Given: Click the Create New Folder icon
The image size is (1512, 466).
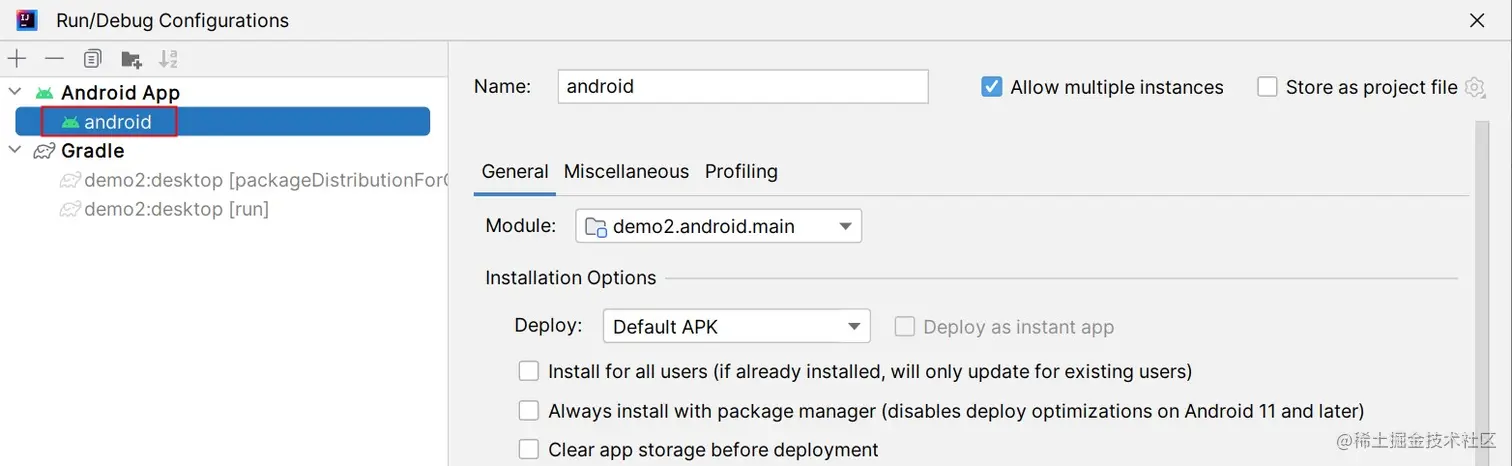Looking at the screenshot, I should (131, 59).
